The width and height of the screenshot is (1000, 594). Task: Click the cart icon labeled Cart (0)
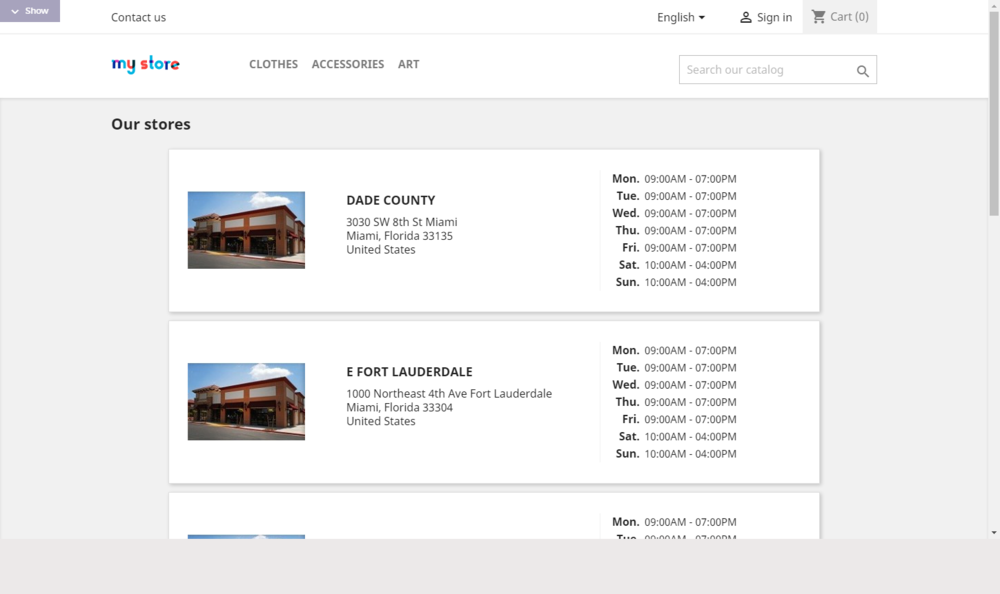840,16
